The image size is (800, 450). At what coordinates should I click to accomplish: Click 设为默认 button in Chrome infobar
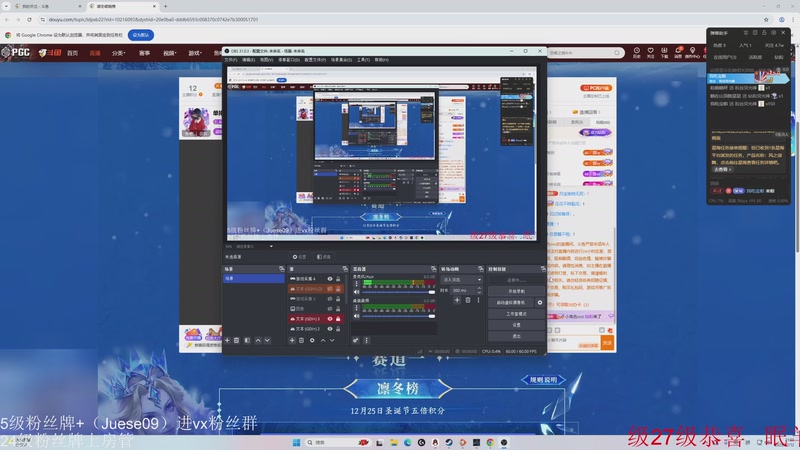(141, 35)
